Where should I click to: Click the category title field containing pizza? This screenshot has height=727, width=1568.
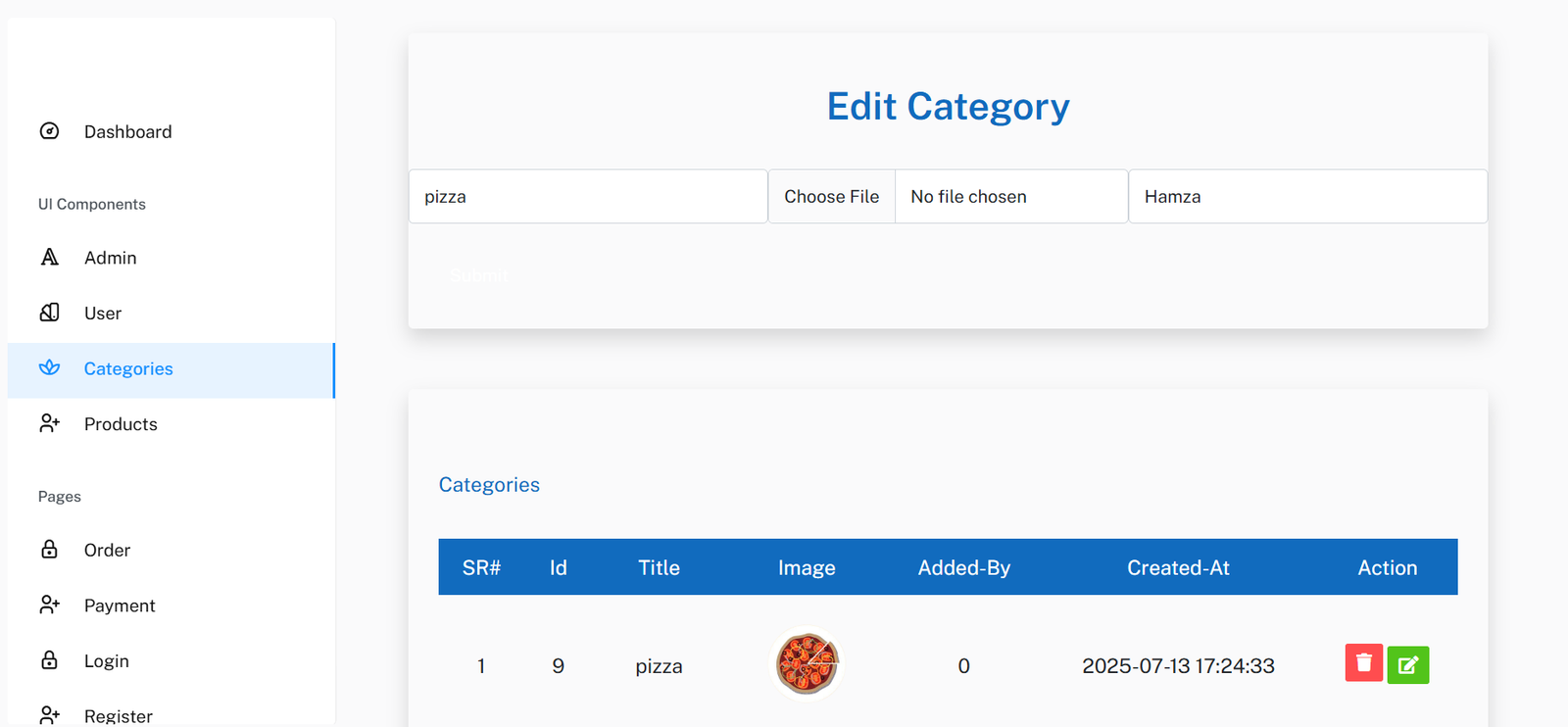coord(588,197)
